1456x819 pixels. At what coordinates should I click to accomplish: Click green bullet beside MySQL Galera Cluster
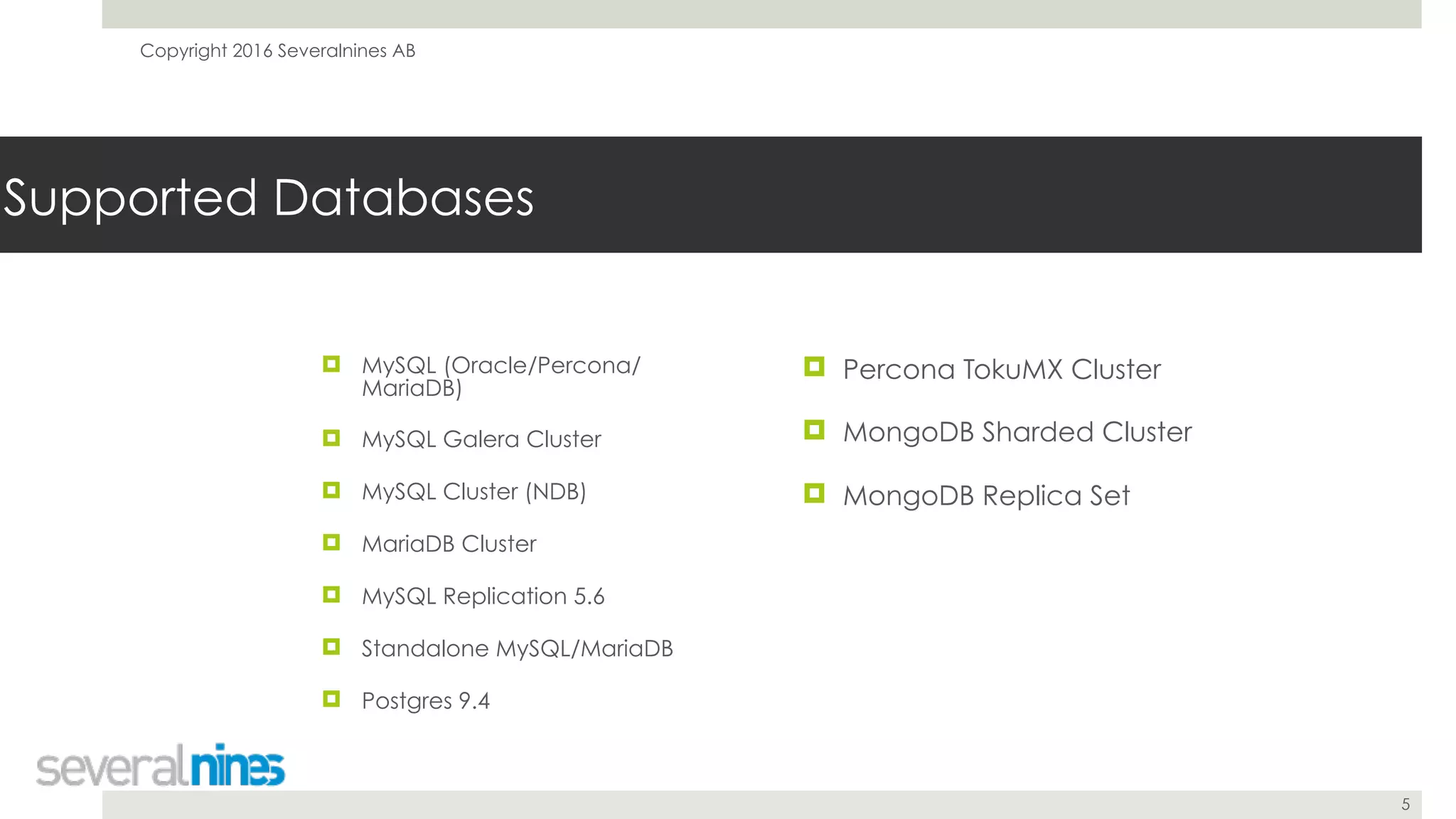331,438
